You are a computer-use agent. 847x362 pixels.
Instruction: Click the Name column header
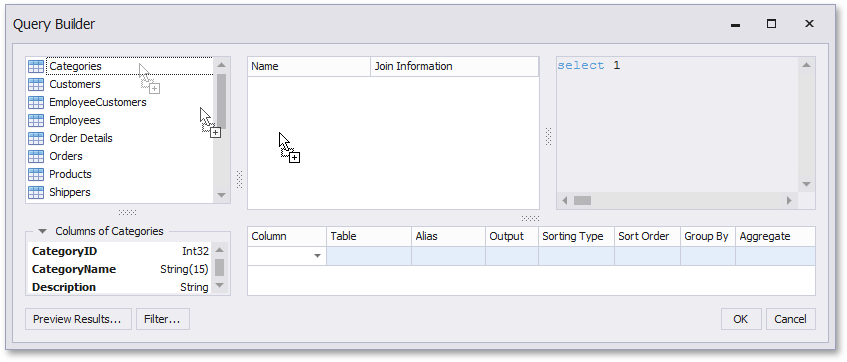tap(309, 66)
